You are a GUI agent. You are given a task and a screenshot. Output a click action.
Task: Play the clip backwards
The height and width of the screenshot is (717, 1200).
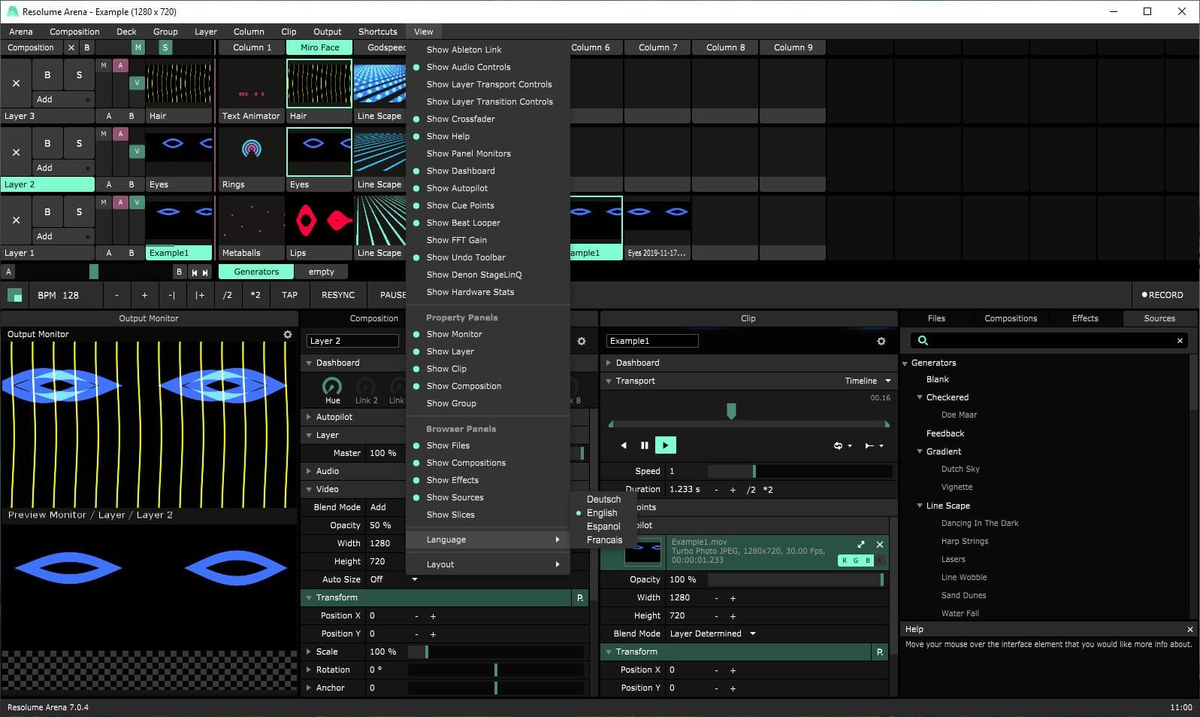click(624, 445)
